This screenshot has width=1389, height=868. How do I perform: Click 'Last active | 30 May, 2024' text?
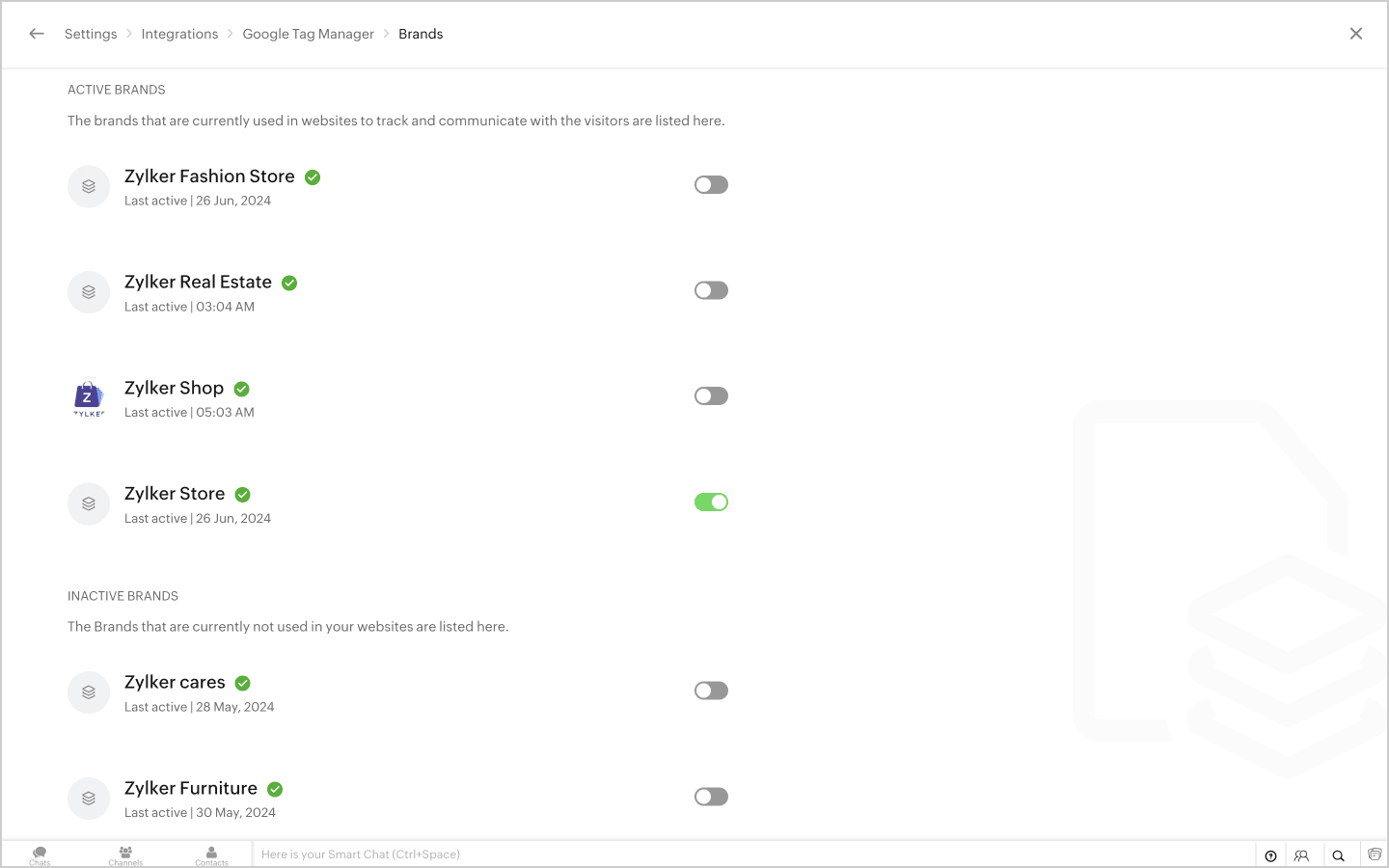pos(201,813)
